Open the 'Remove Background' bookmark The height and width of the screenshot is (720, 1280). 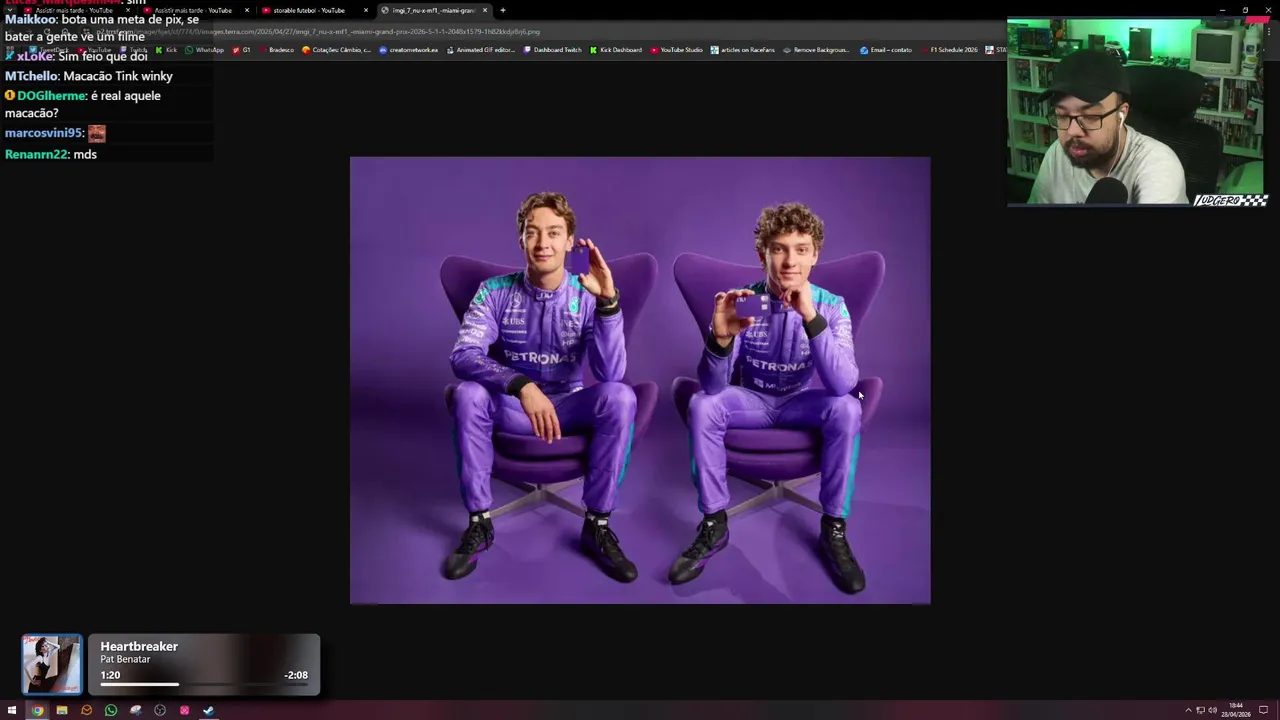pyautogui.click(x=817, y=50)
